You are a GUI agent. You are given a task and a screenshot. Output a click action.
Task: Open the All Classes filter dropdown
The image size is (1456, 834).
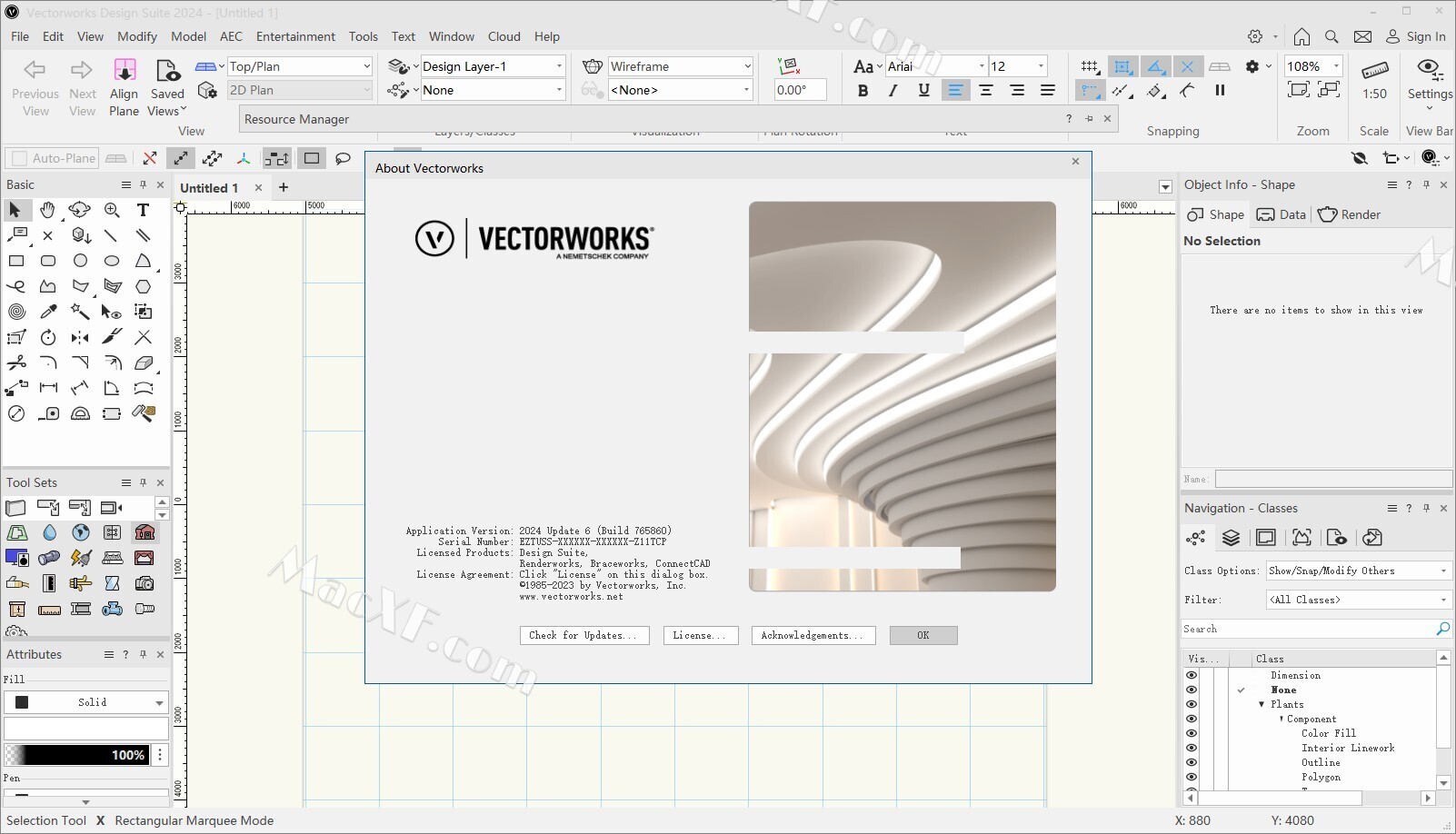coord(1359,600)
